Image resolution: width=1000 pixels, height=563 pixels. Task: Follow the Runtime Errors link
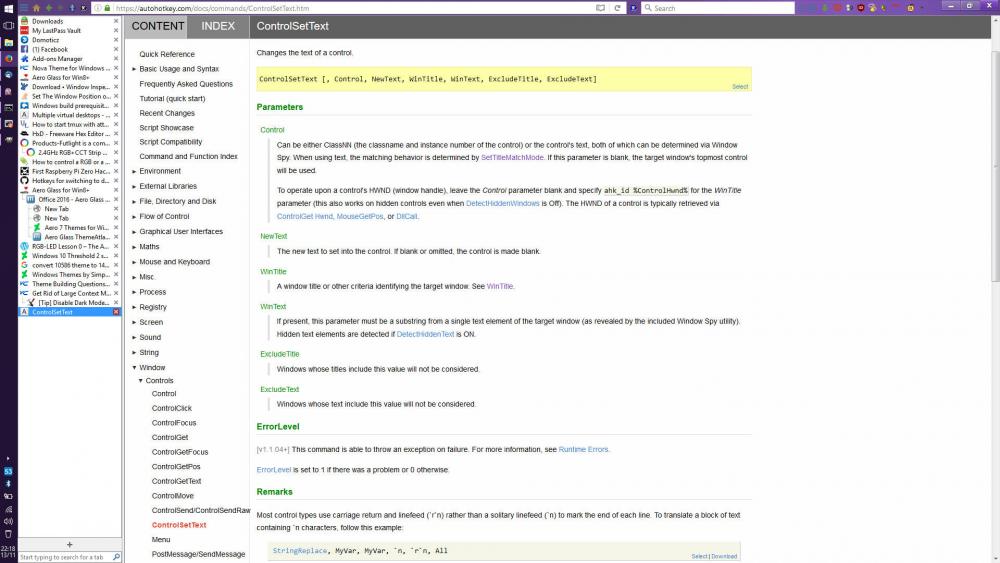tap(583, 450)
